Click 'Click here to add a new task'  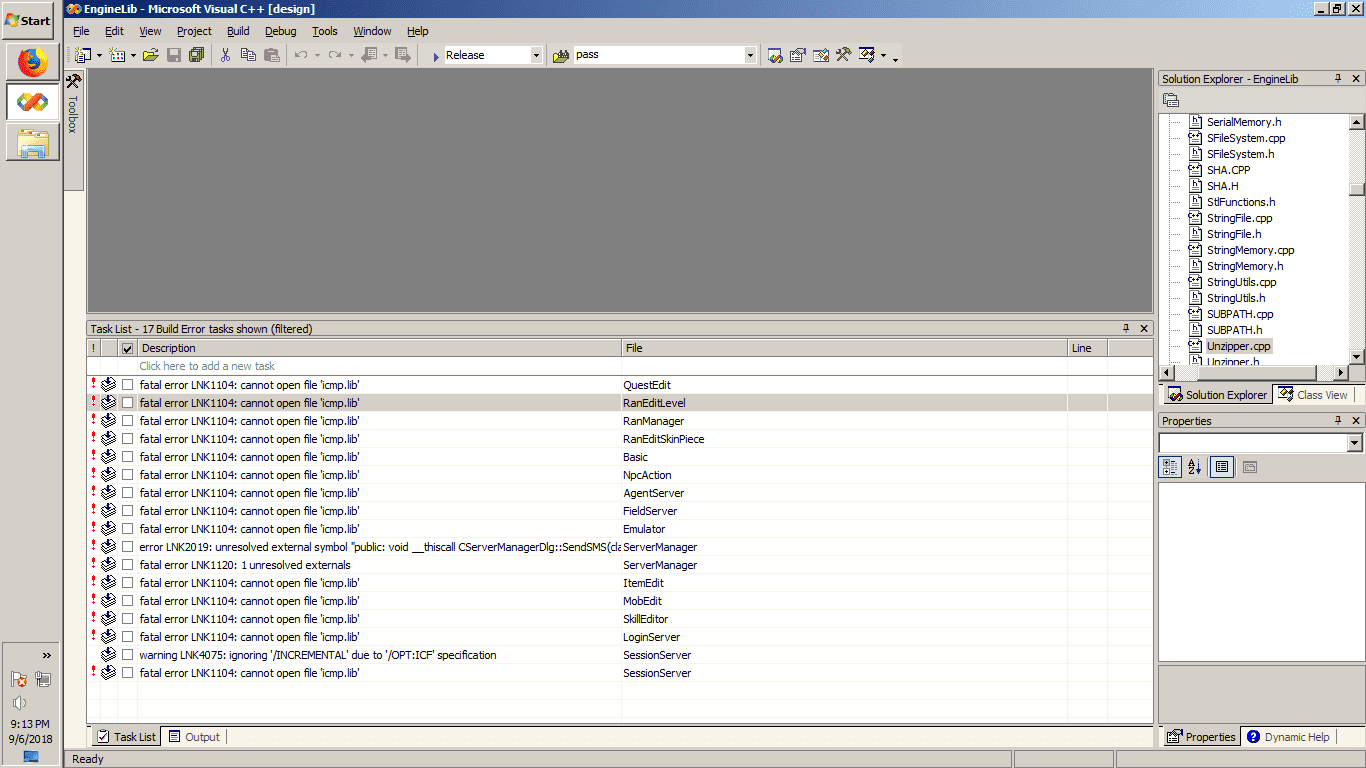pyautogui.click(x=207, y=366)
